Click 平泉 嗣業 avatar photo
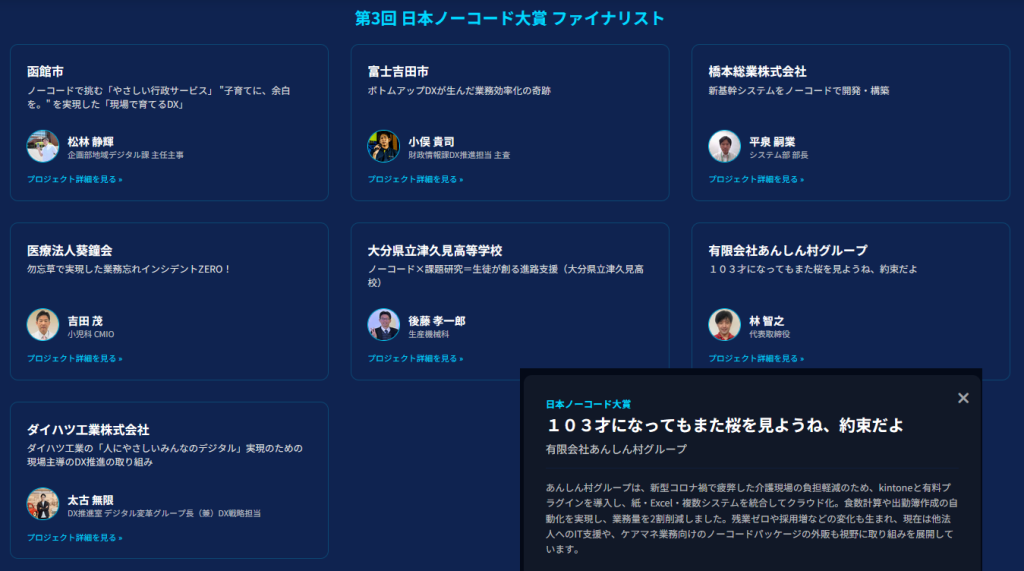Viewport: 1024px width, 571px height. coord(724,146)
